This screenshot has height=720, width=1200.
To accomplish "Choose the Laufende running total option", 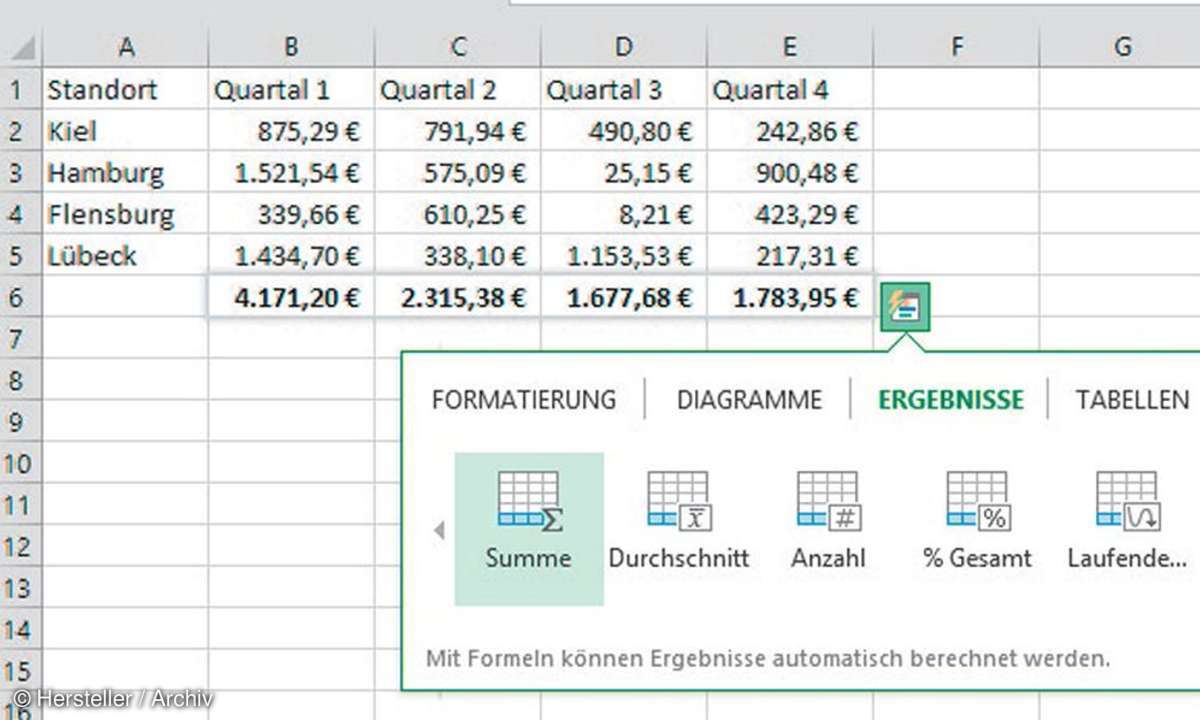I will pos(1127,529).
